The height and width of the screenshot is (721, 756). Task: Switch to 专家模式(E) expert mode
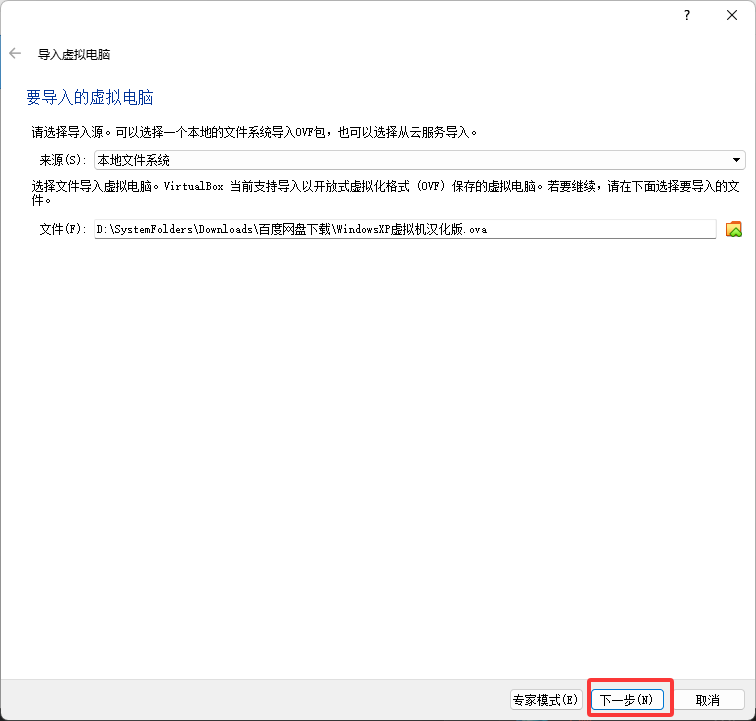pyautogui.click(x=545, y=700)
